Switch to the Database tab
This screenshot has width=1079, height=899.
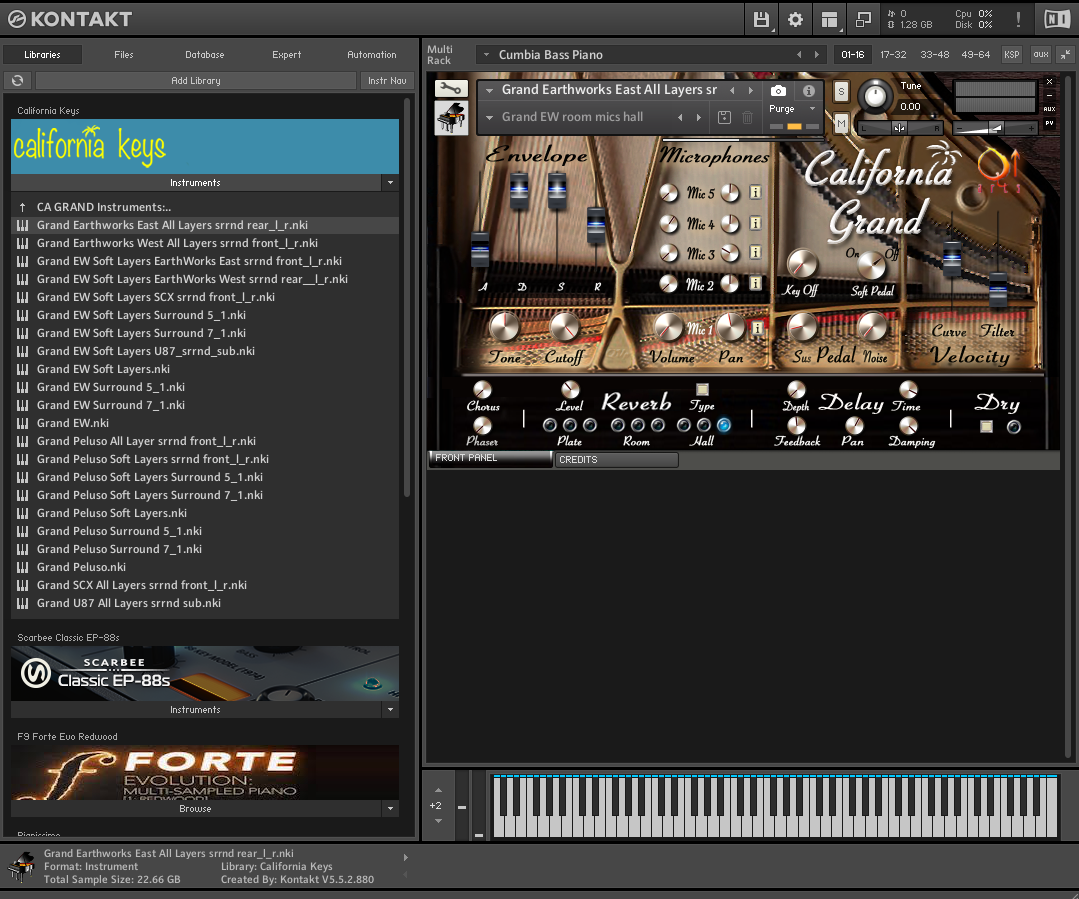(x=204, y=54)
